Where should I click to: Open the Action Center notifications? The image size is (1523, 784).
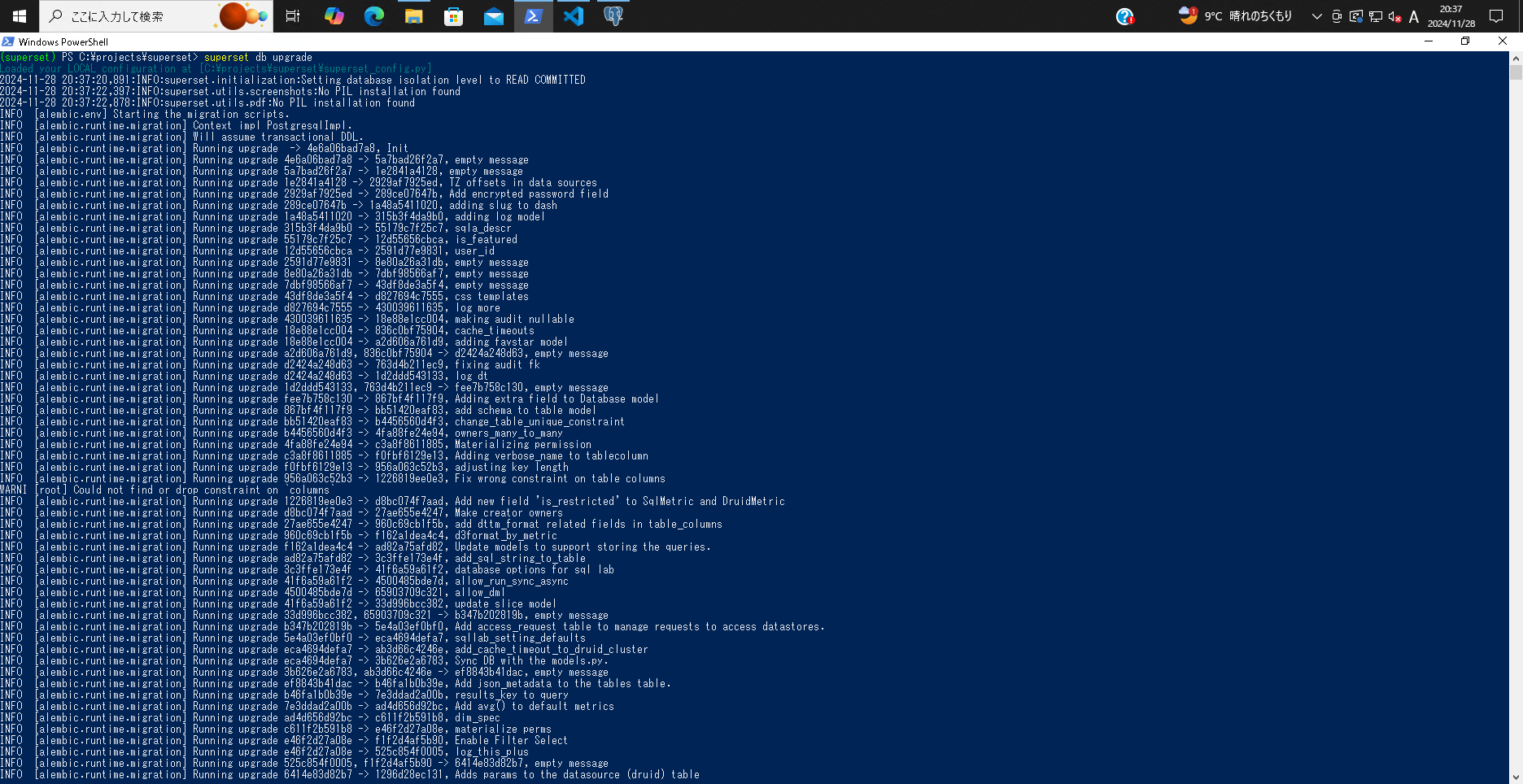pos(1497,16)
